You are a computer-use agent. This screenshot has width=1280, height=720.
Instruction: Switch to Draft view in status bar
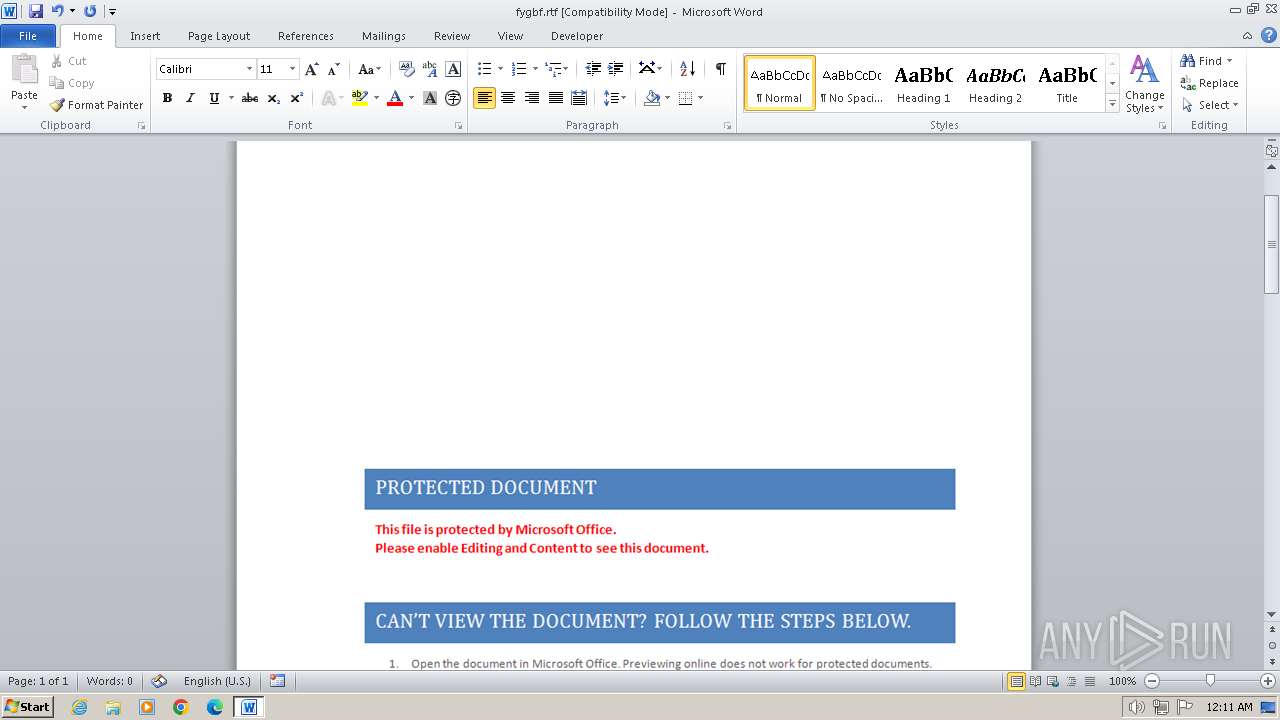1089,681
